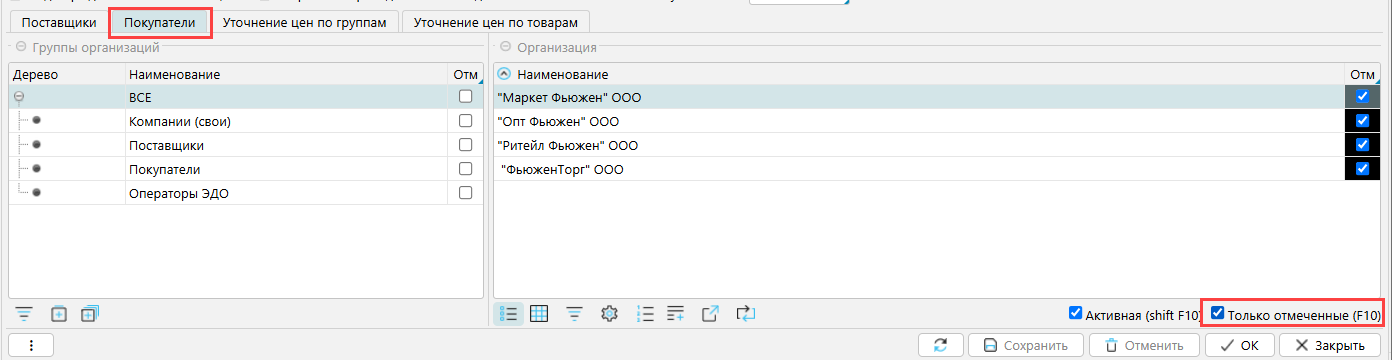The width and height of the screenshot is (1392, 360).
Task: Disable Только отмеченные (F10) filter
Action: [x=1217, y=314]
